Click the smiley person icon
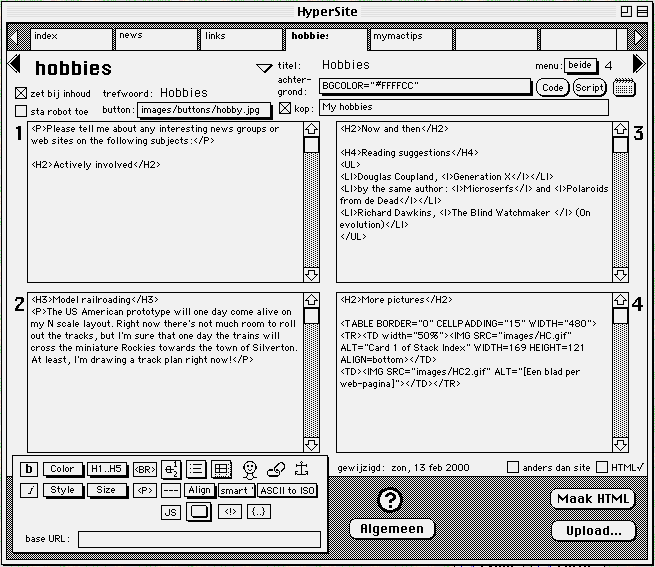The width and height of the screenshot is (655, 567). 250,470
